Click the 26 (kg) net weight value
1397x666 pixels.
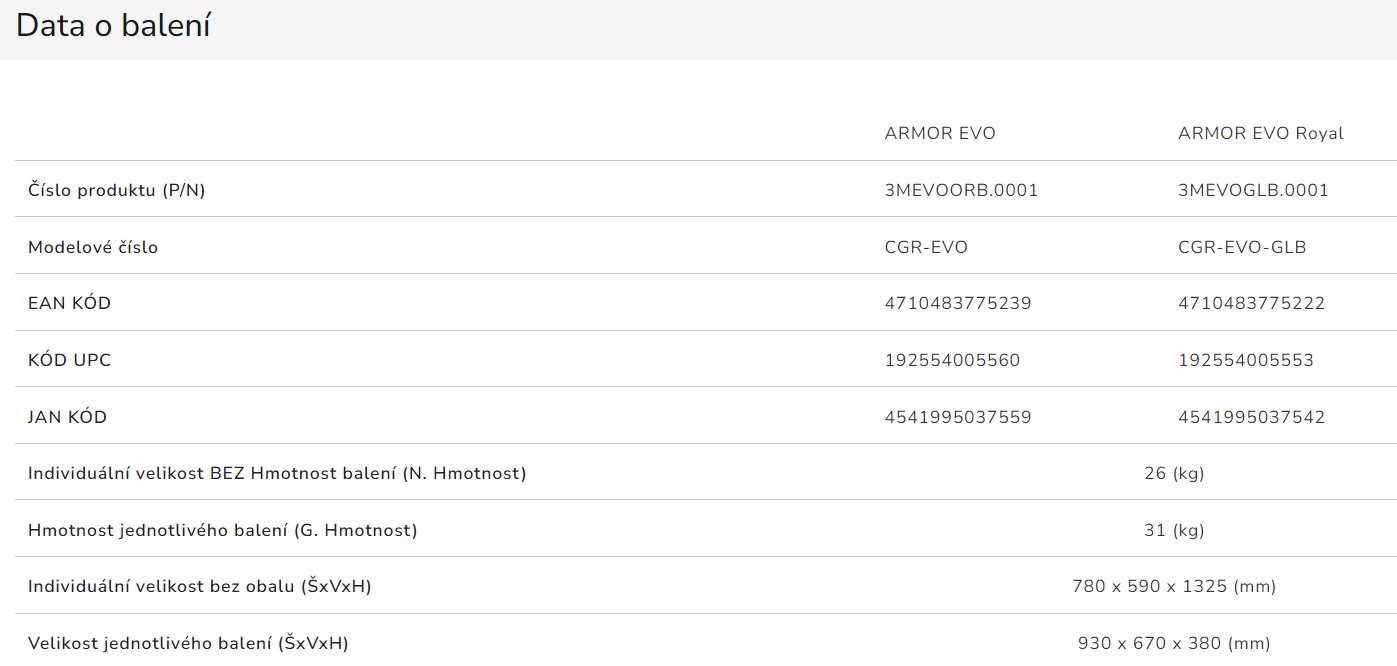coord(1174,473)
